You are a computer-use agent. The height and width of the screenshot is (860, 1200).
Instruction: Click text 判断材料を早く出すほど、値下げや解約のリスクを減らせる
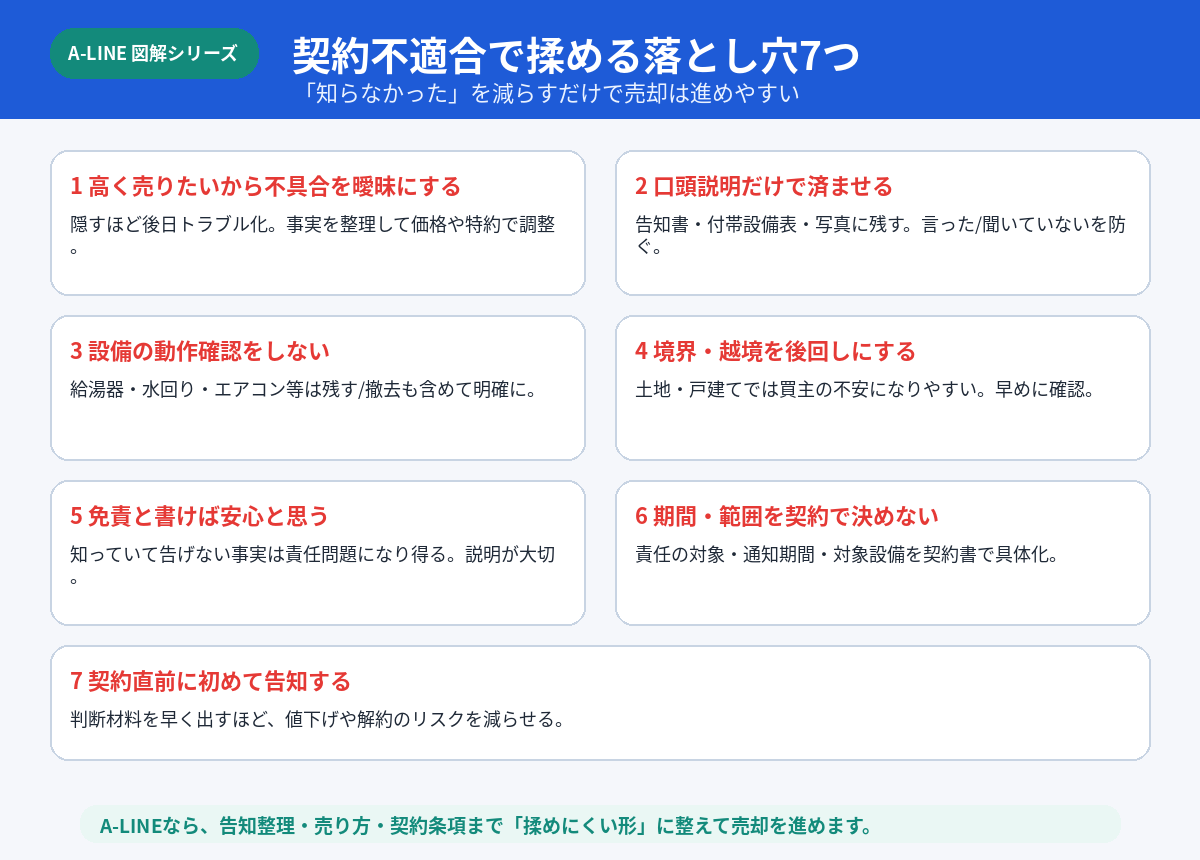(x=318, y=719)
